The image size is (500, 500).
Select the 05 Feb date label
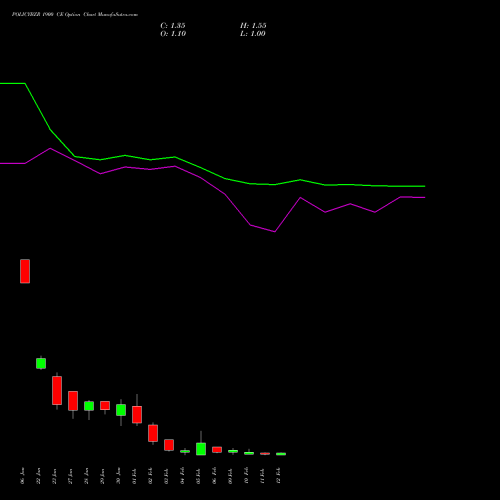pos(199,476)
